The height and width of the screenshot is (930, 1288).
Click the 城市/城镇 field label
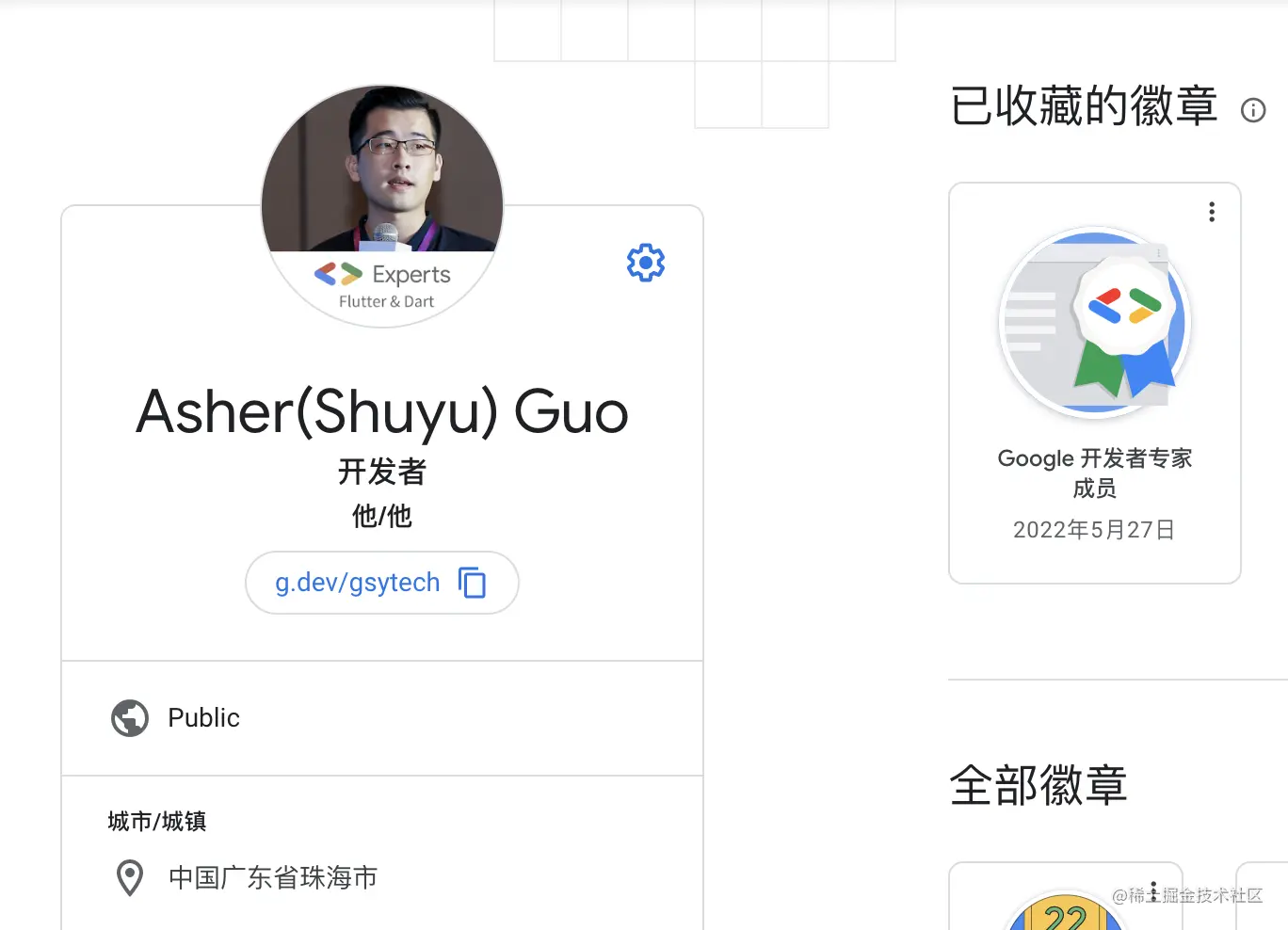[157, 821]
